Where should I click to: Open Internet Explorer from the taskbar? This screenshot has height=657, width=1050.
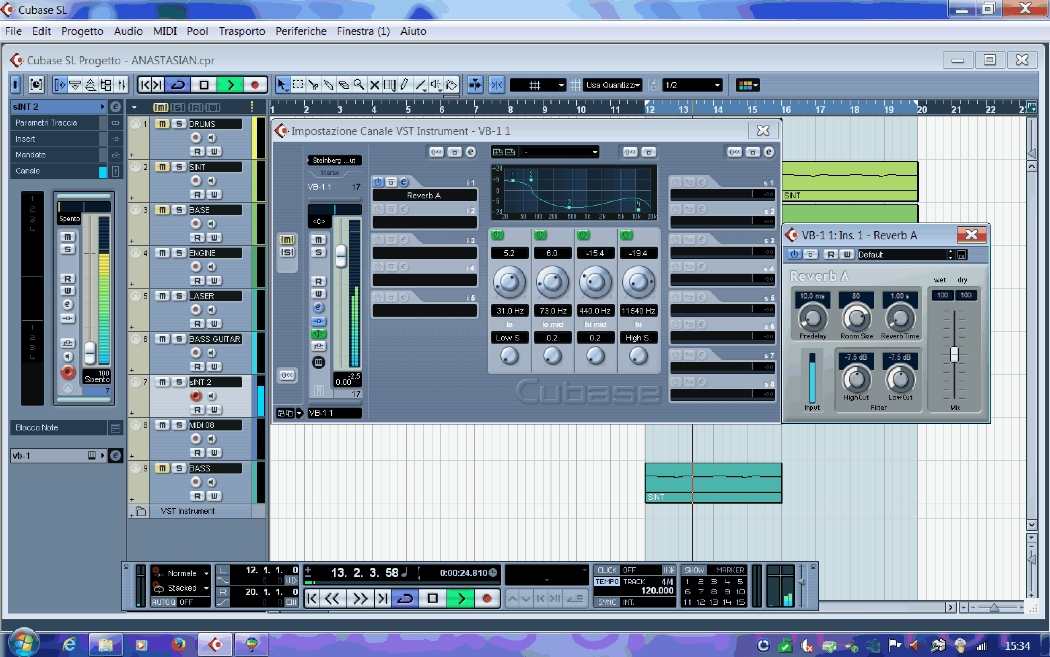[69, 645]
